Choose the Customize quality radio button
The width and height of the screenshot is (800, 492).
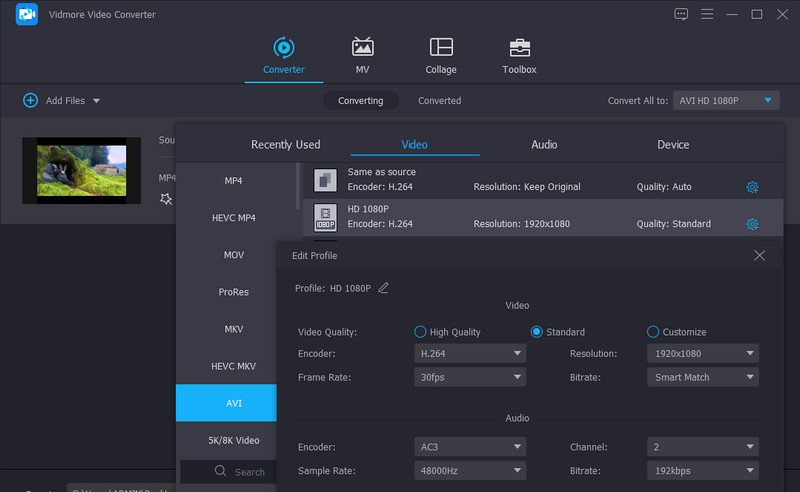pyautogui.click(x=653, y=332)
